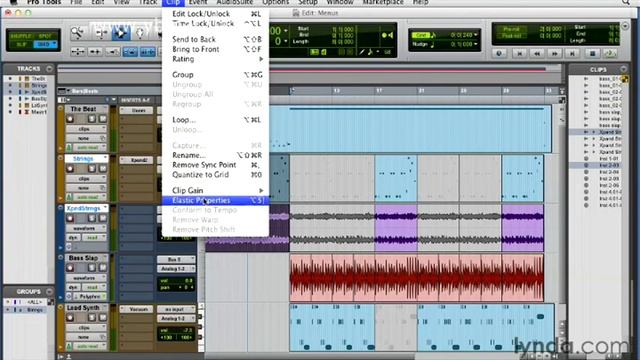
Task: Click the pencil icon in counter display
Action: click(362, 52)
